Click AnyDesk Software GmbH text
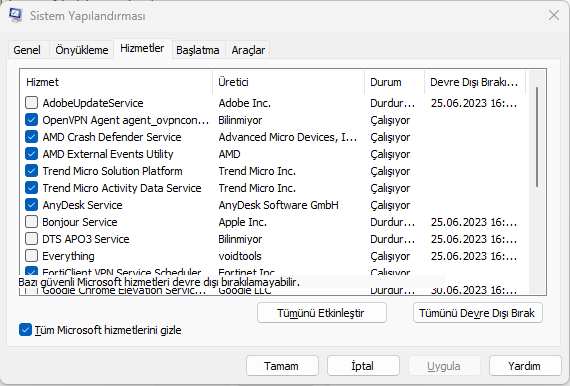This screenshot has width=570, height=386. 278,205
